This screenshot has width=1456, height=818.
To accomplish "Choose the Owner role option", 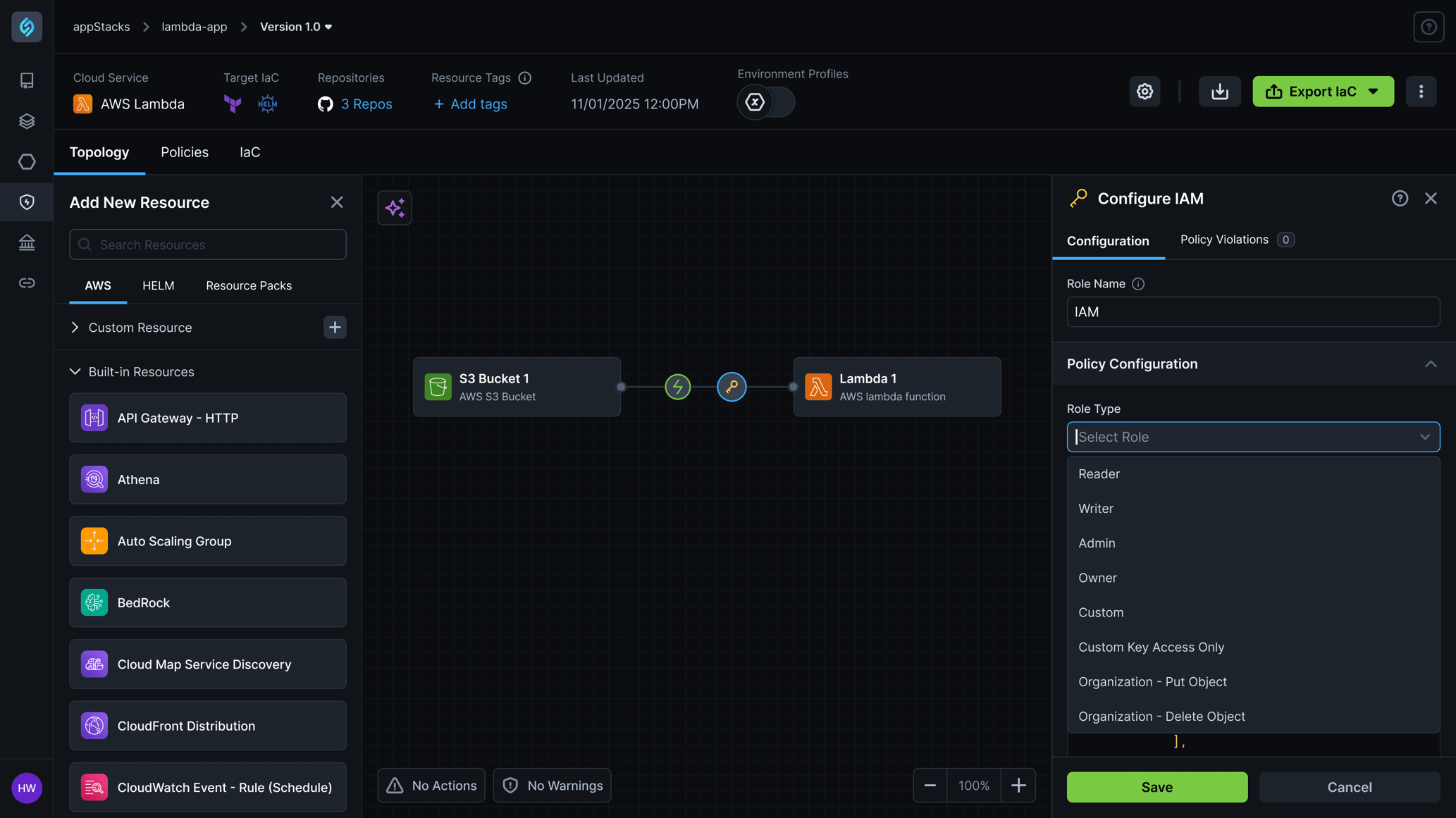I will (1253, 577).
